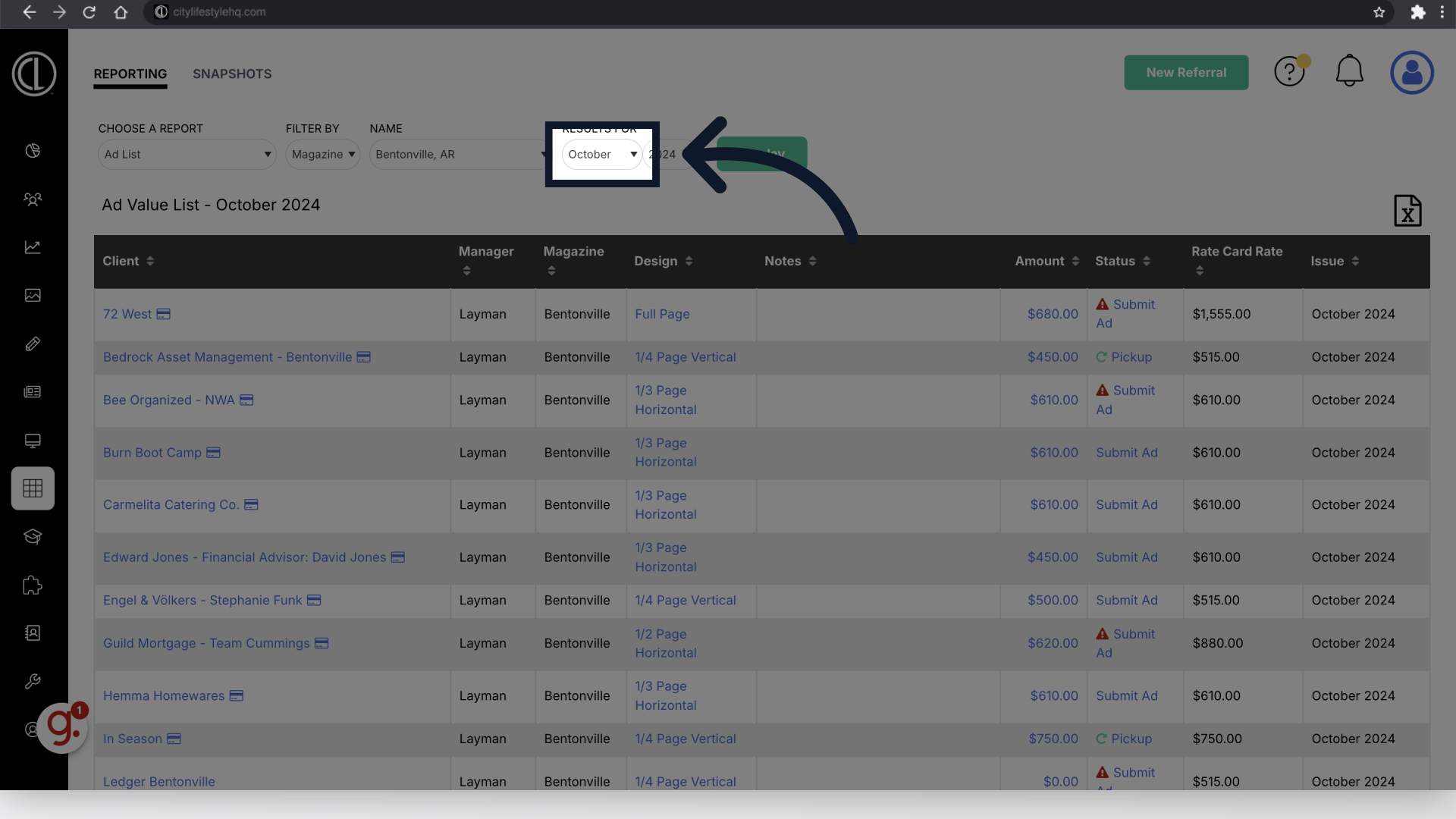The height and width of the screenshot is (819, 1456).
Task: Click the Full Page design link for 72 West
Action: [662, 315]
